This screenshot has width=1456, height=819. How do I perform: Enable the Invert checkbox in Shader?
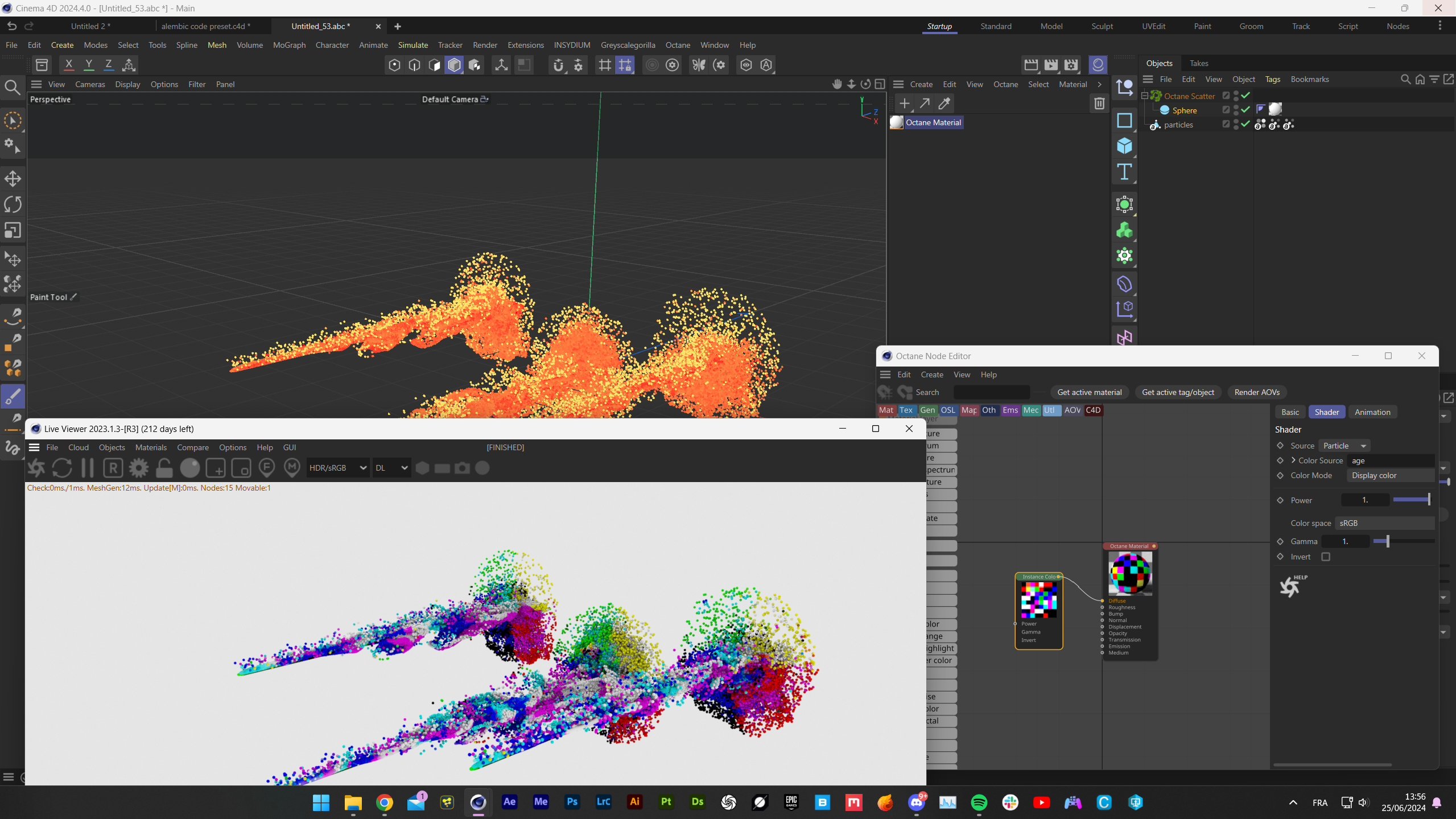pos(1326,557)
